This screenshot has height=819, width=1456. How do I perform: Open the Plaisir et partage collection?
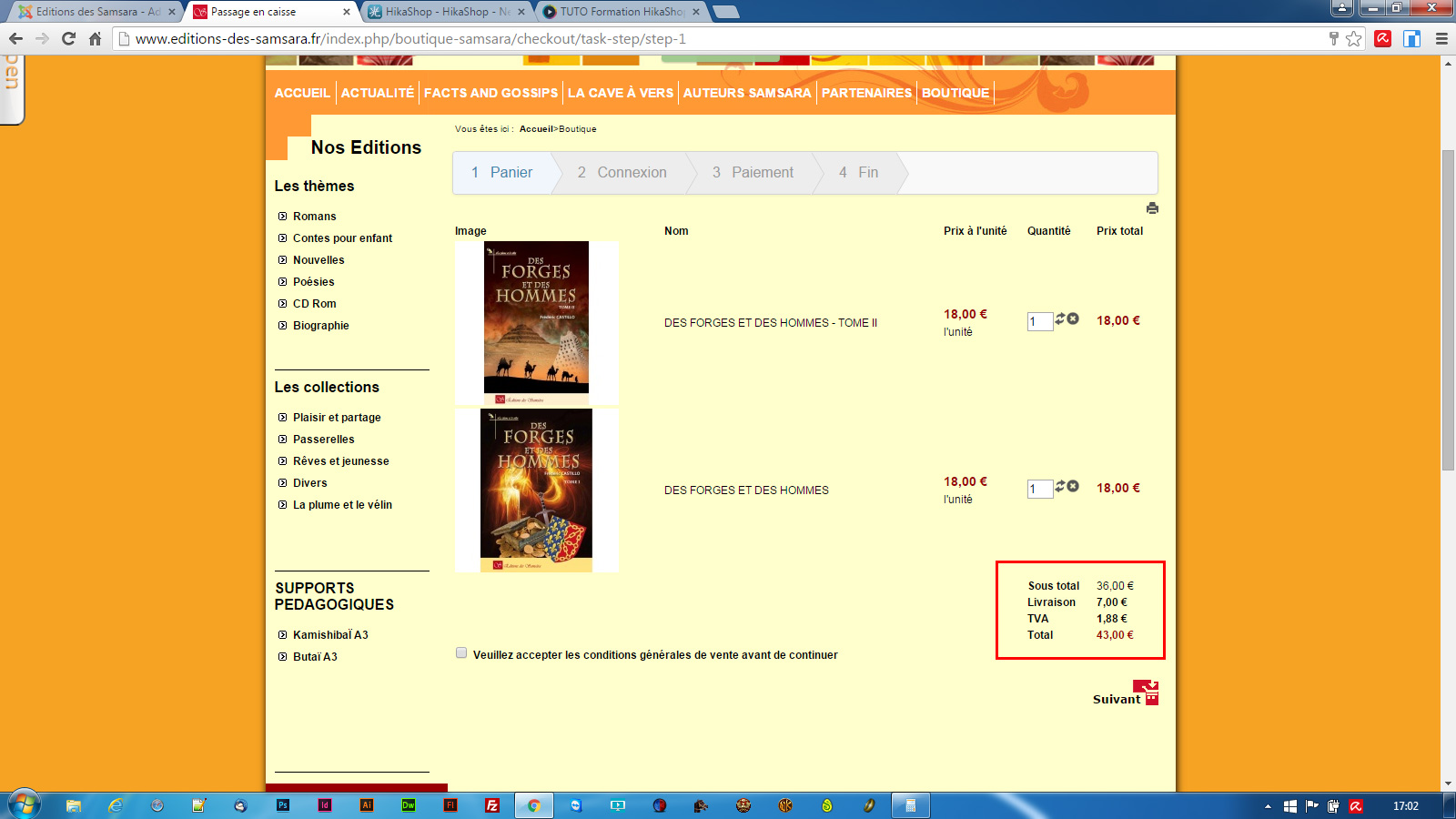pos(337,418)
